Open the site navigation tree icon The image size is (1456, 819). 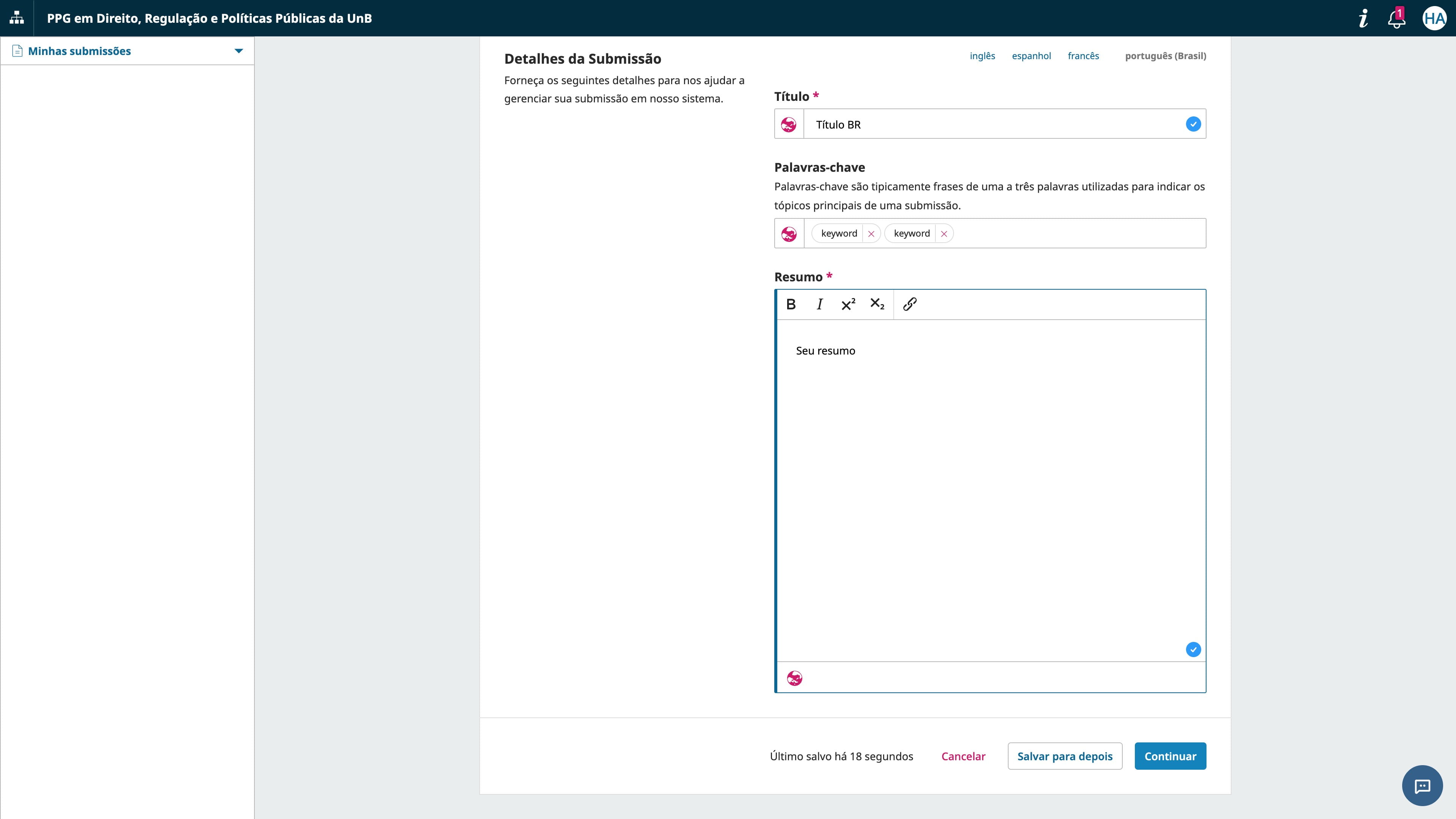(x=17, y=18)
